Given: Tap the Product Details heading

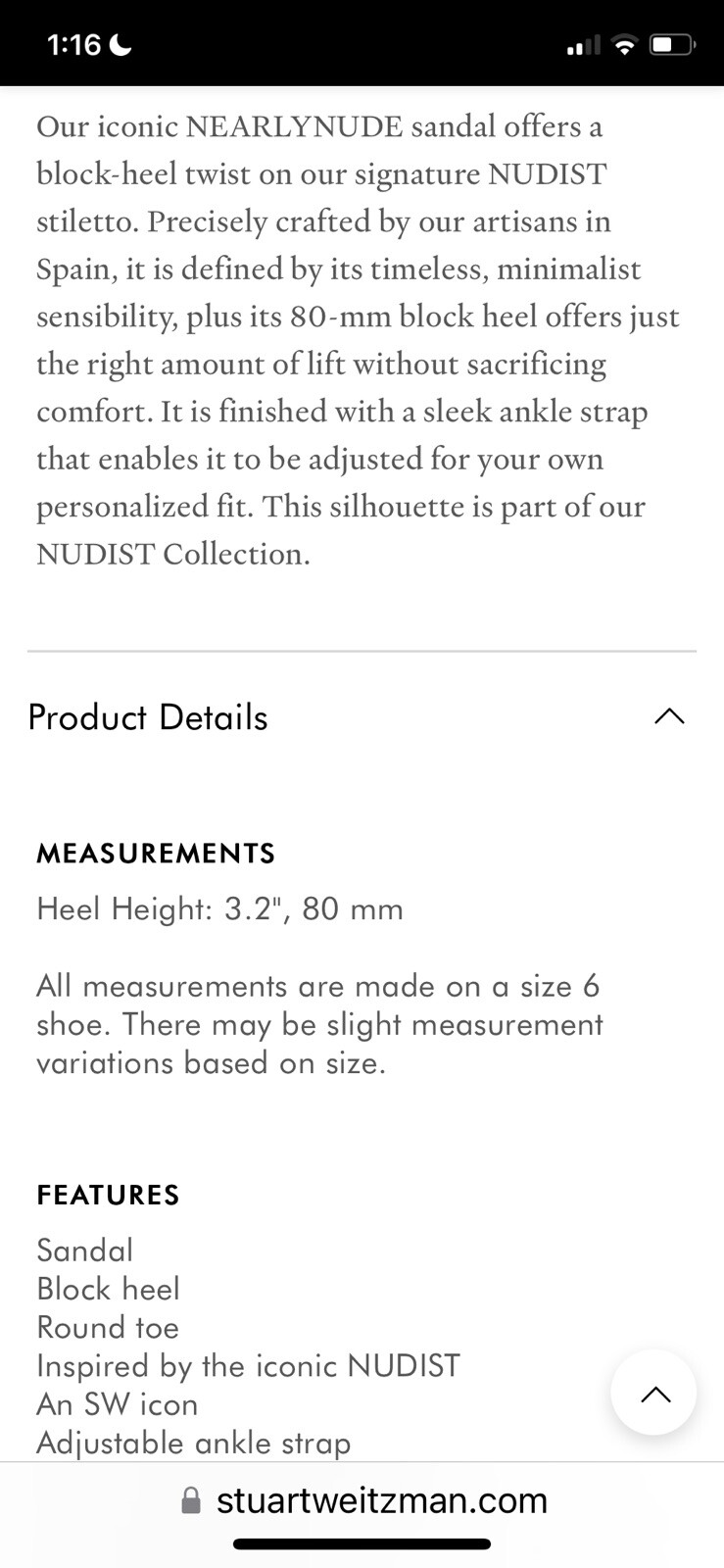Looking at the screenshot, I should (148, 717).
